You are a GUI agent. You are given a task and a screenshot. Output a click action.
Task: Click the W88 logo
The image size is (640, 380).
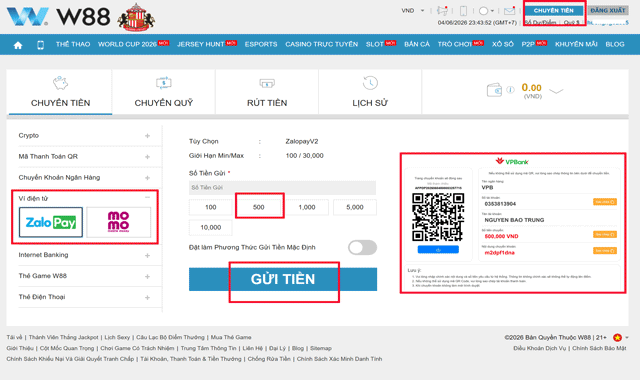click(x=58, y=17)
